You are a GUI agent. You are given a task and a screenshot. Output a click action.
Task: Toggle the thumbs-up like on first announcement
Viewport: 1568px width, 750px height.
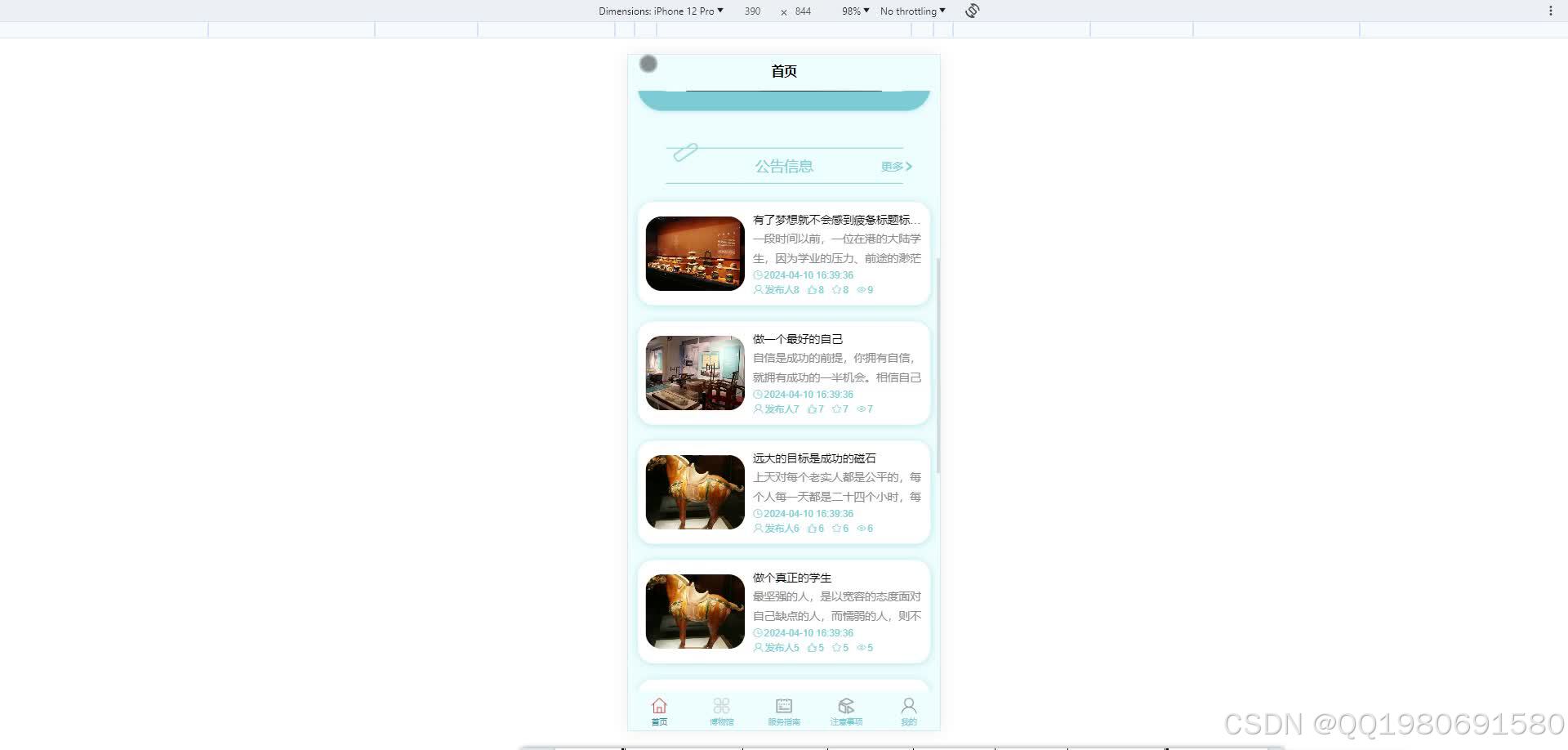click(810, 289)
